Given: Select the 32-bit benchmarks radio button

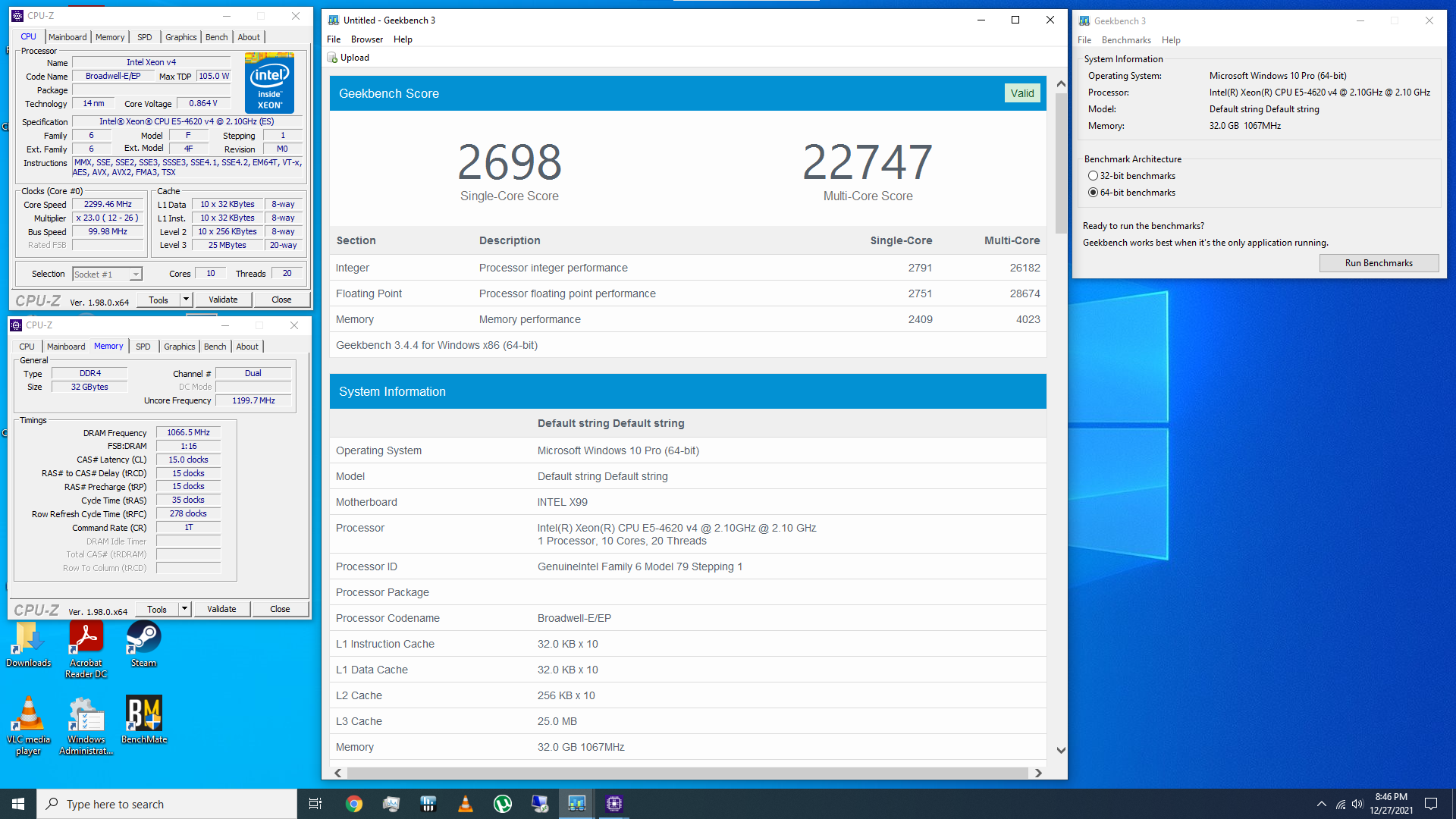Looking at the screenshot, I should [1093, 176].
